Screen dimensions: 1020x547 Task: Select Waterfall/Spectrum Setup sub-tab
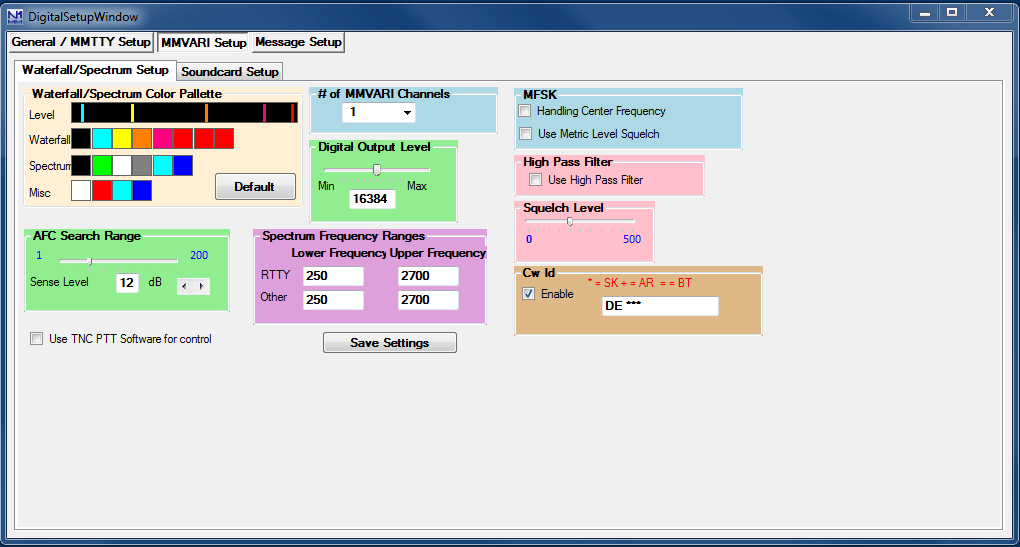96,70
